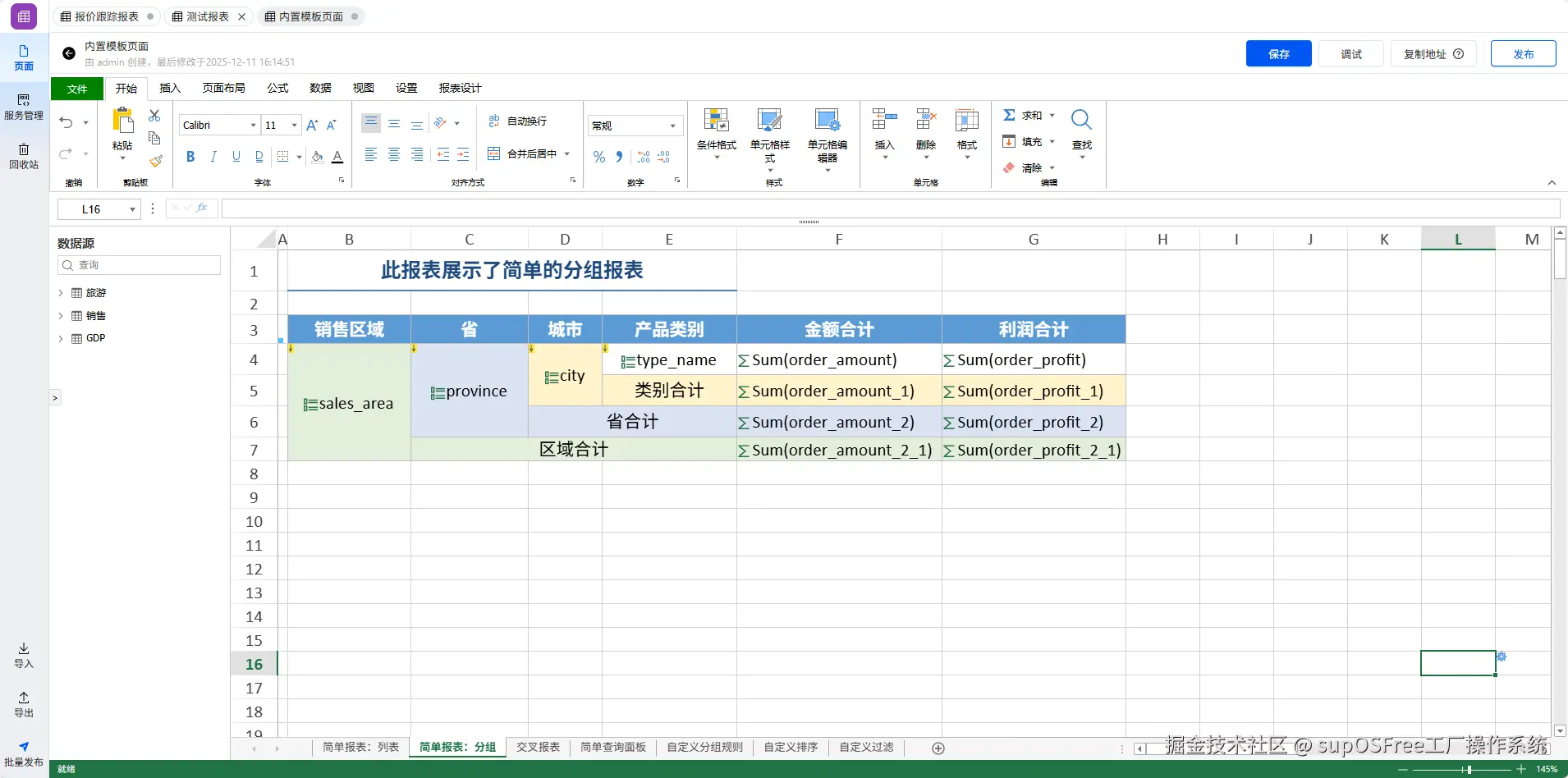Click the cell borders icon
Viewport: 1568px width, 778px height.
[x=283, y=156]
